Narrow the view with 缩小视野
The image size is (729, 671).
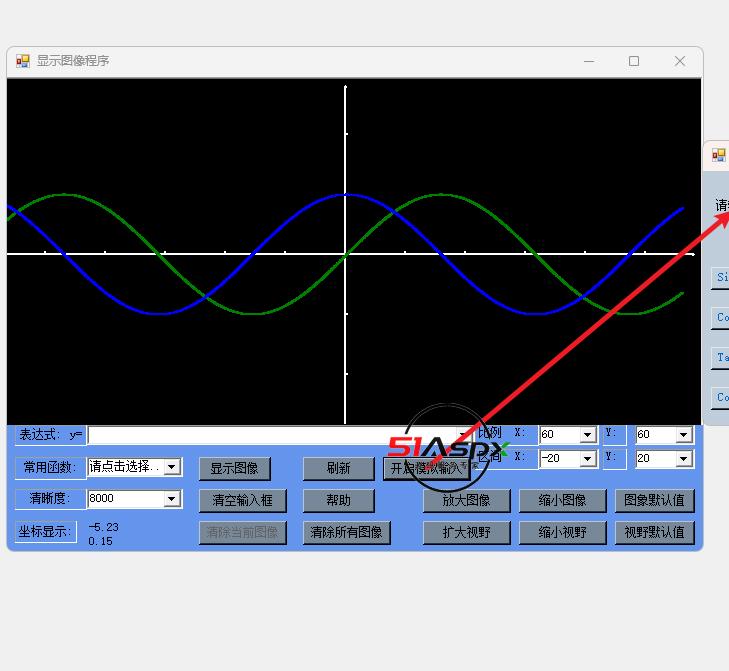point(563,532)
